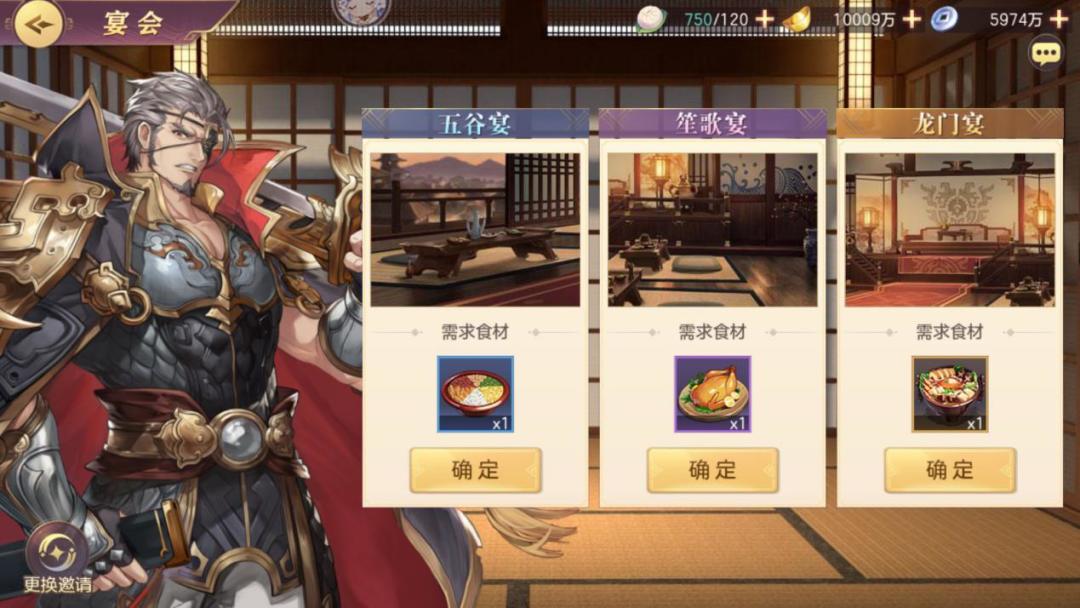Add more steamed bun stamina with plus

764,19
